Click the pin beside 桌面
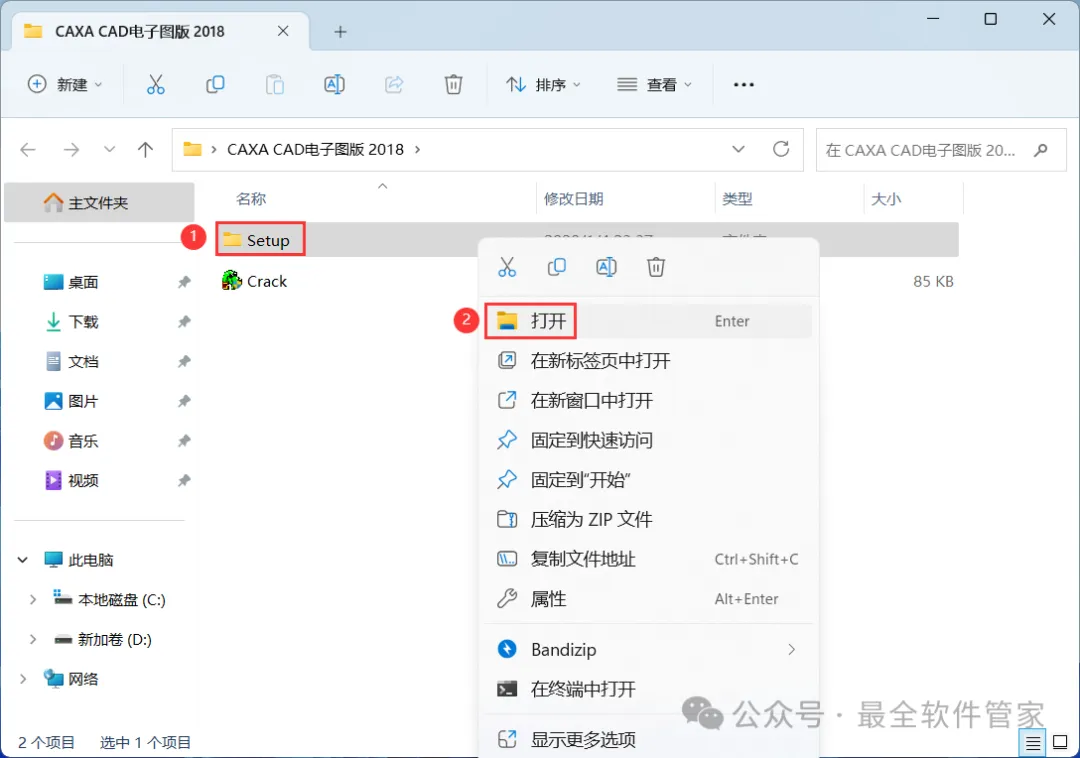Viewport: 1080px width, 758px height. click(184, 282)
